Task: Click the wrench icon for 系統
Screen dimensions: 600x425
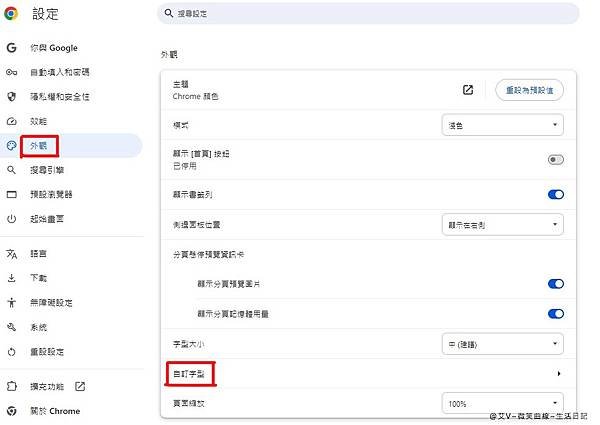Action: pyautogui.click(x=11, y=327)
